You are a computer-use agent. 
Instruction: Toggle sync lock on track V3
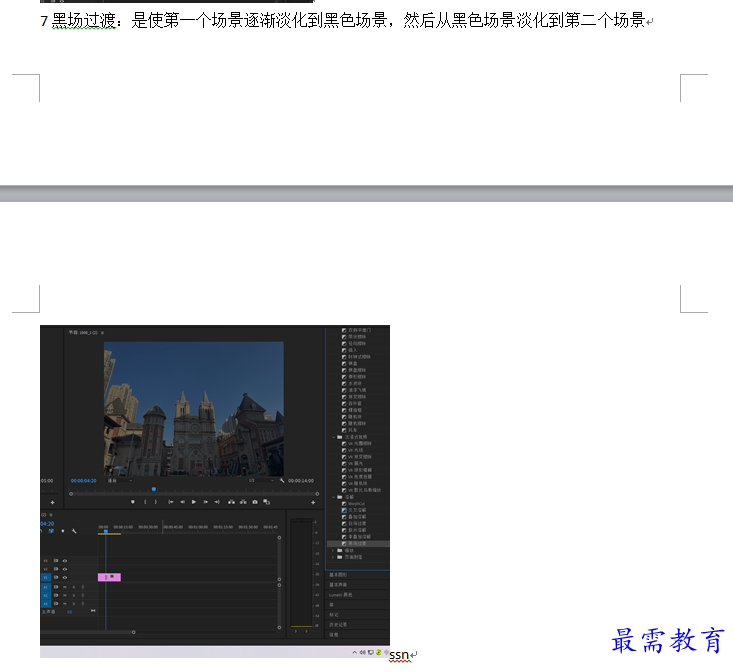[56, 561]
